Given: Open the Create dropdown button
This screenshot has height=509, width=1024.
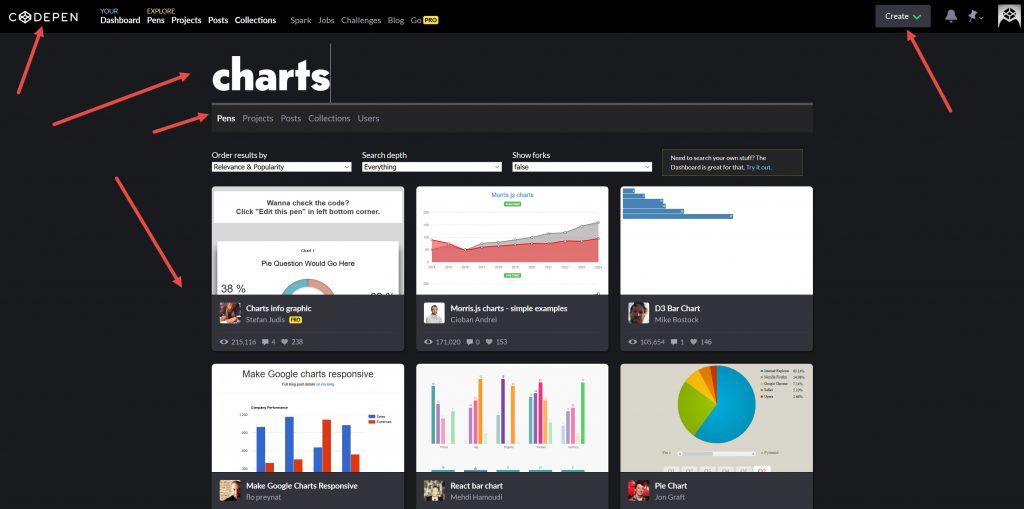Looking at the screenshot, I should click(x=902, y=16).
